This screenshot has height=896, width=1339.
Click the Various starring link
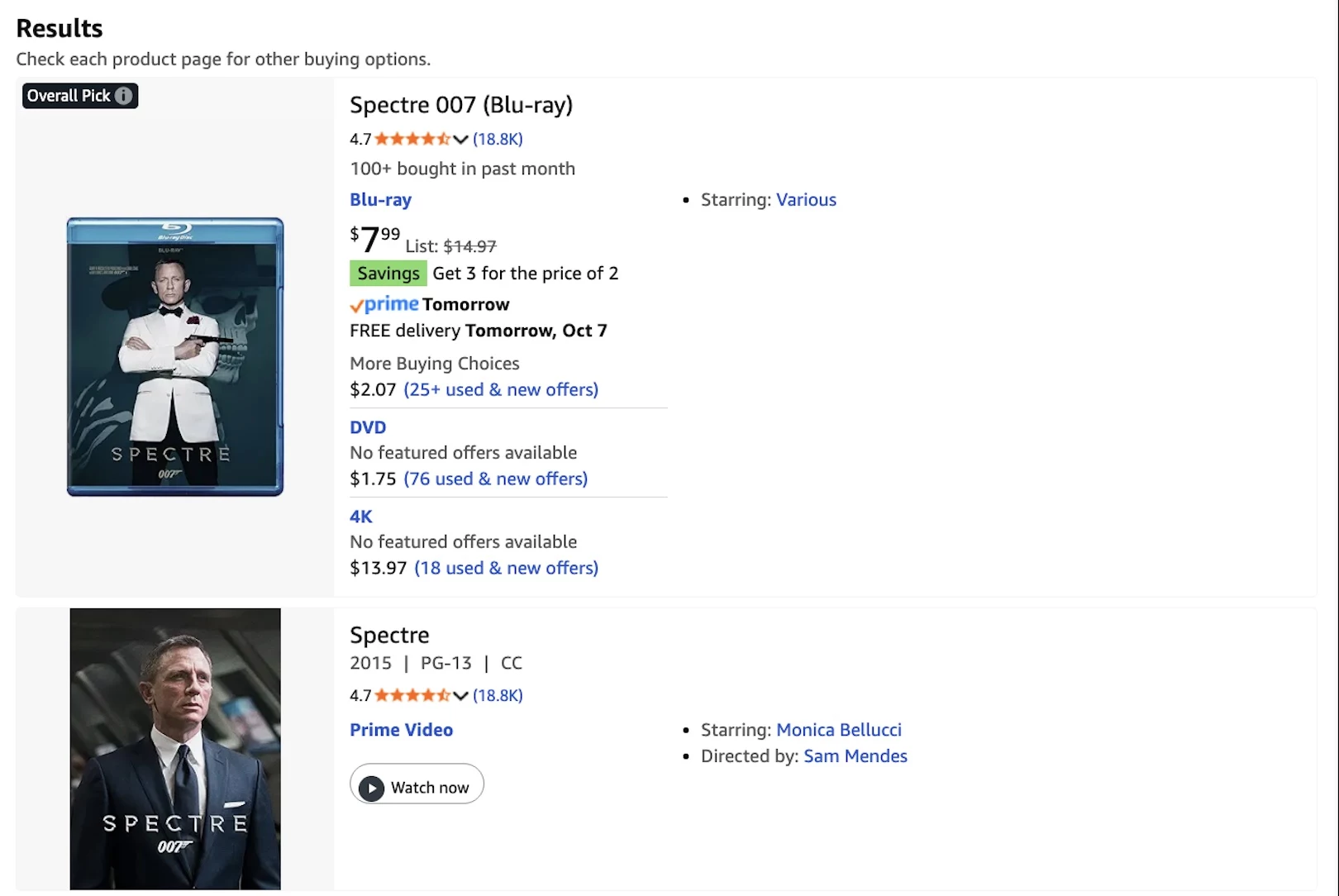click(806, 200)
